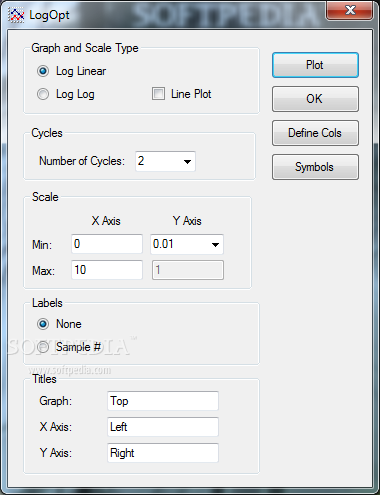
Task: Click the Y Axis title field containing Right
Action: [x=163, y=453]
